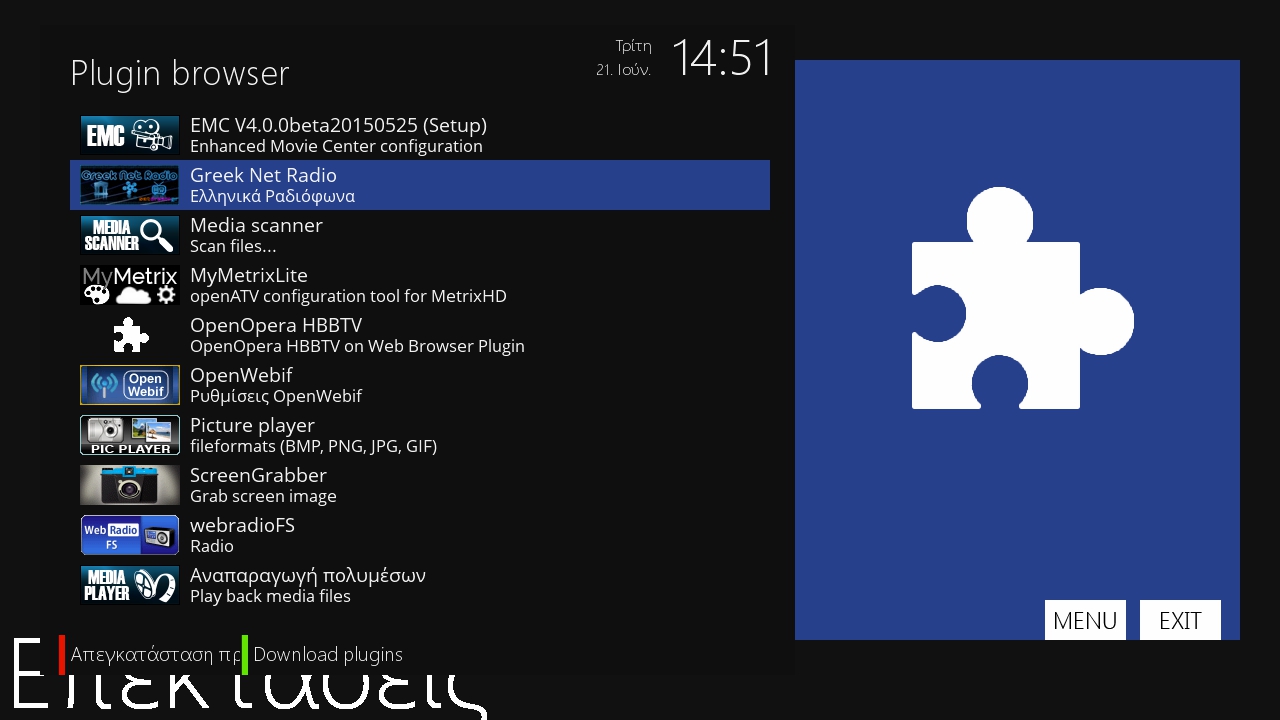Select the ScreenGrabber camera icon
The image size is (1280, 720).
pyautogui.click(x=130, y=485)
